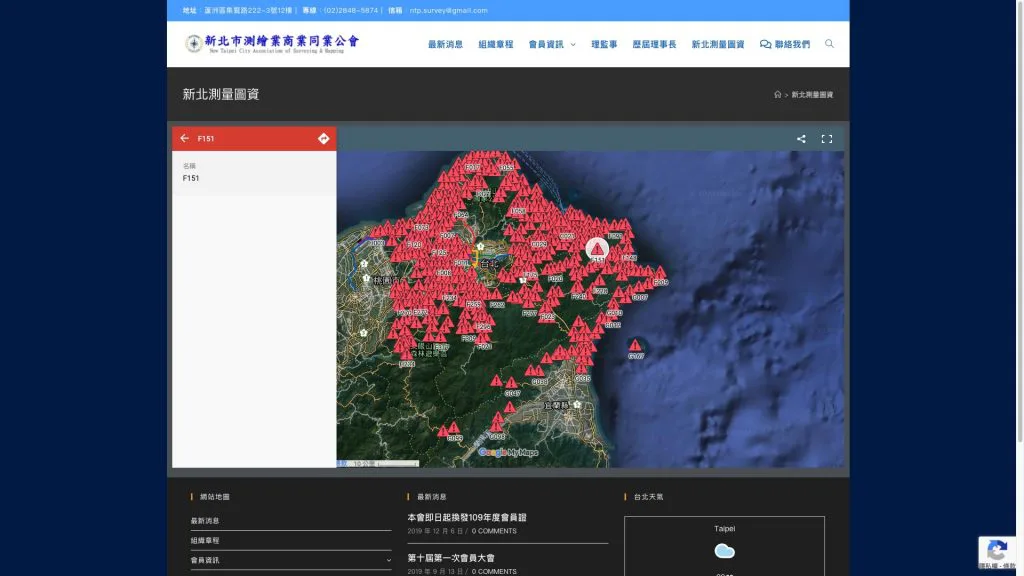Open the 歷屆理事長 page
The image size is (1024, 576).
(654, 45)
